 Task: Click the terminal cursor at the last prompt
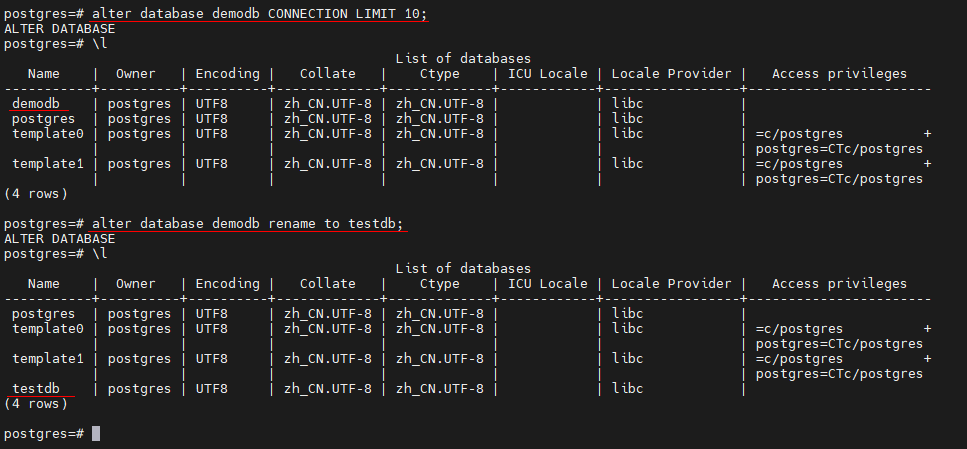(96, 433)
